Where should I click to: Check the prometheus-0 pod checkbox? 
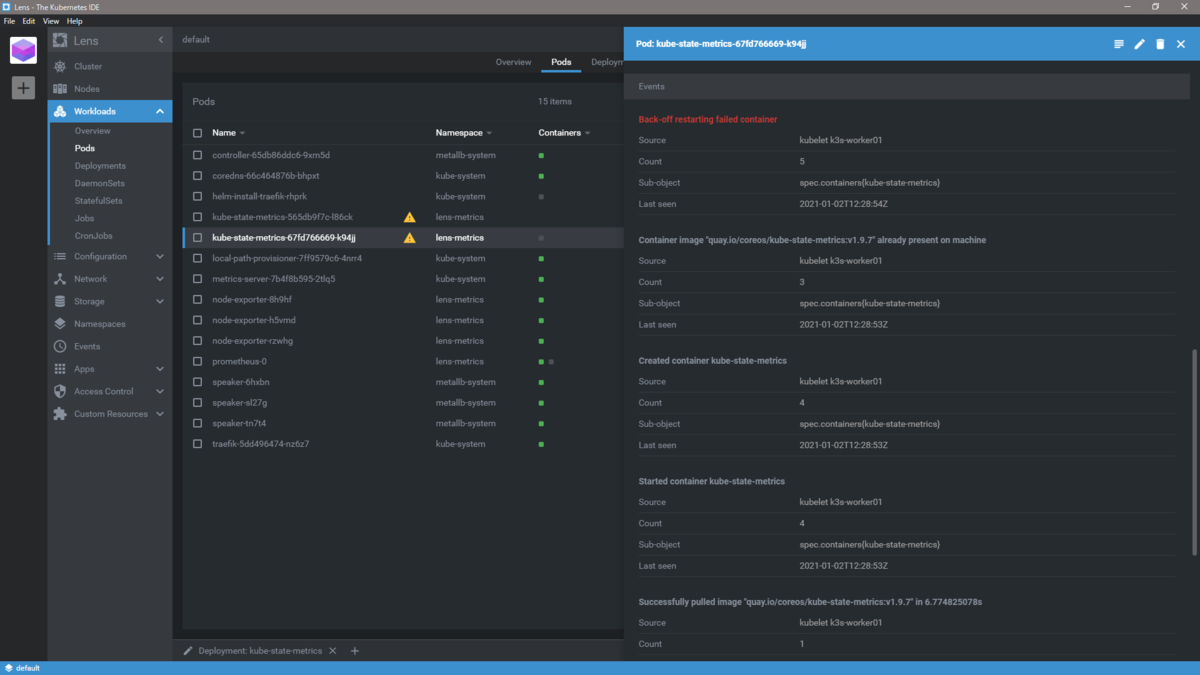(197, 362)
